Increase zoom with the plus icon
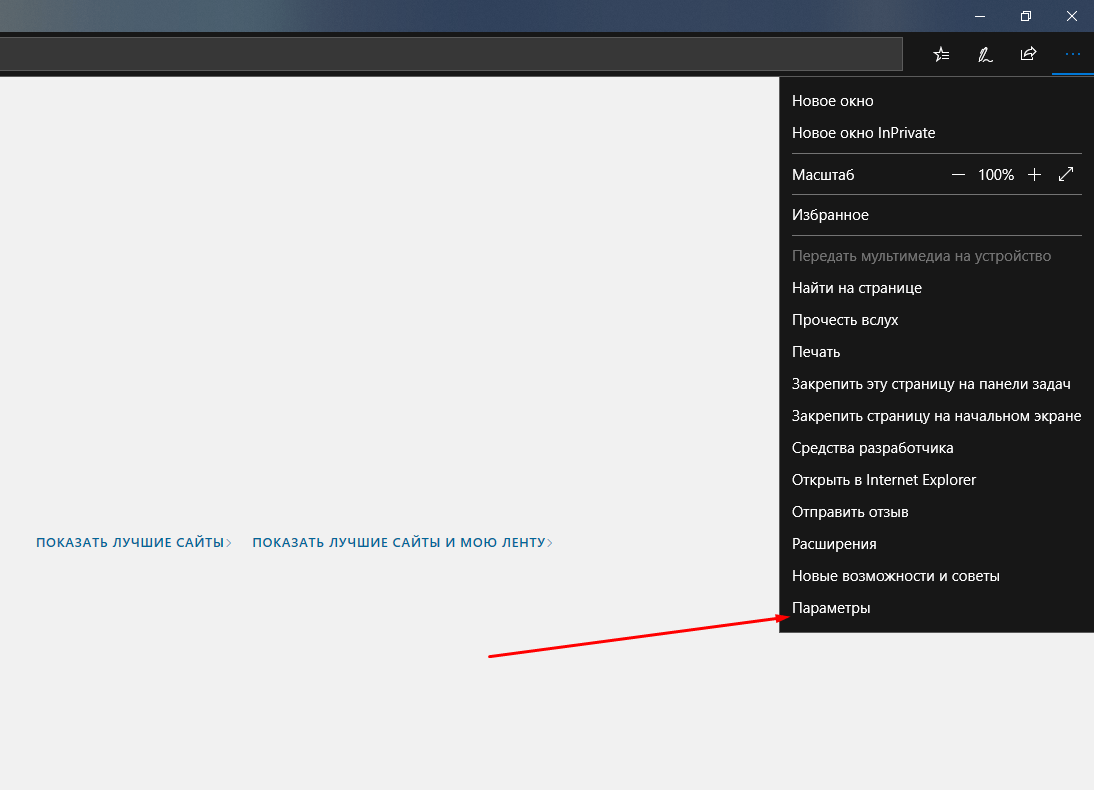Screen dimensions: 1094x790 1034,174
